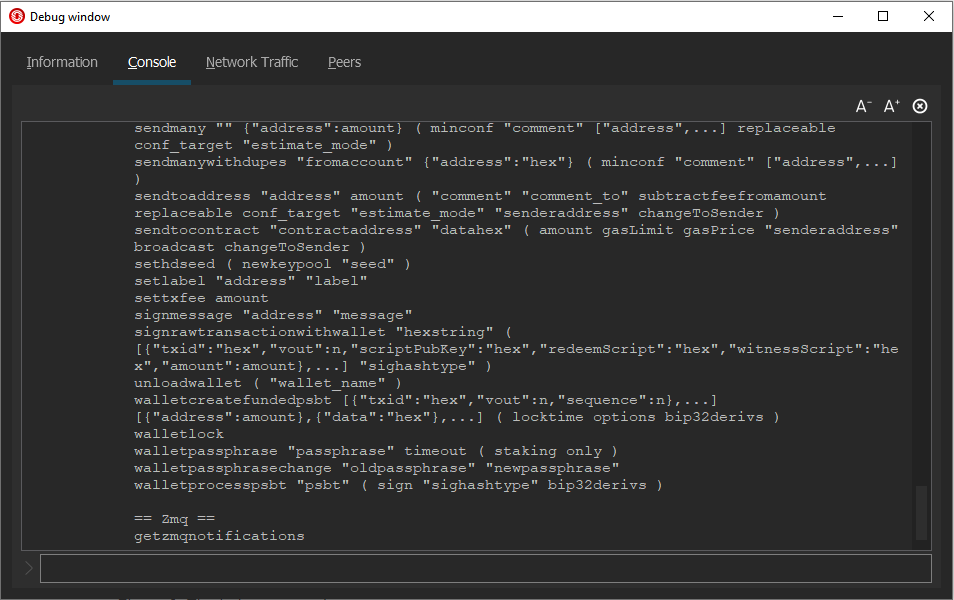Viewport: 954px width, 600px height.
Task: Select the Console tab
Action: pos(152,62)
